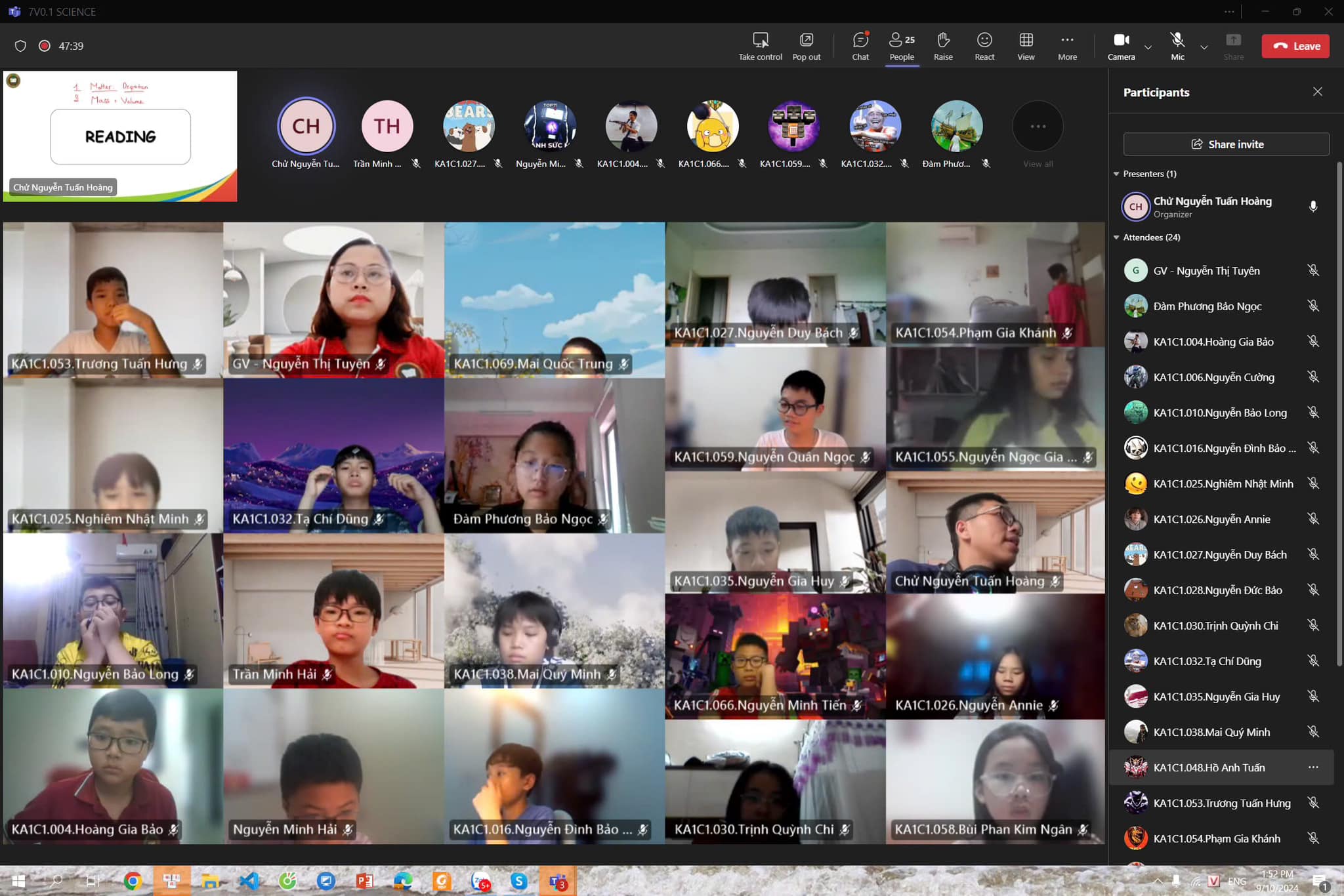Click muted mic beside Đàm Phương Bảo Ngọc
Screen dimensions: 1344x896
pos(1313,306)
